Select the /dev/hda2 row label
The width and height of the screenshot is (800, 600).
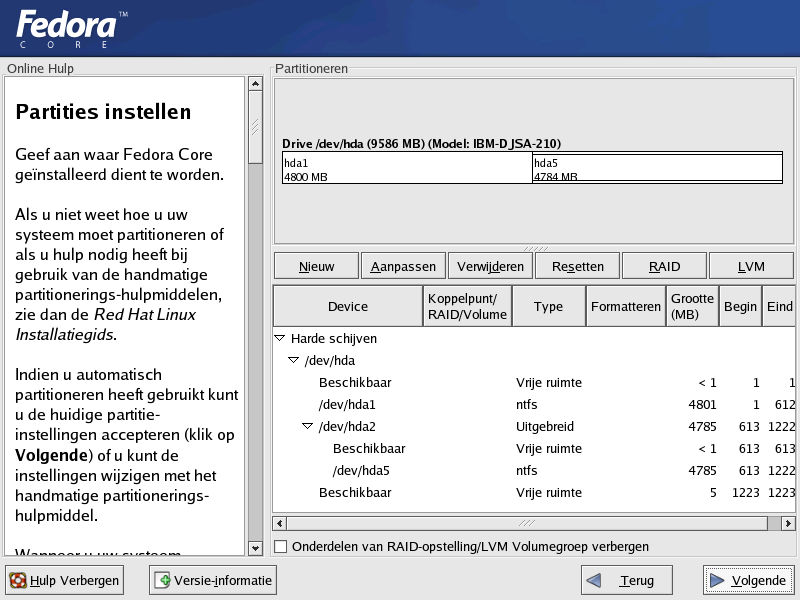click(x=347, y=427)
